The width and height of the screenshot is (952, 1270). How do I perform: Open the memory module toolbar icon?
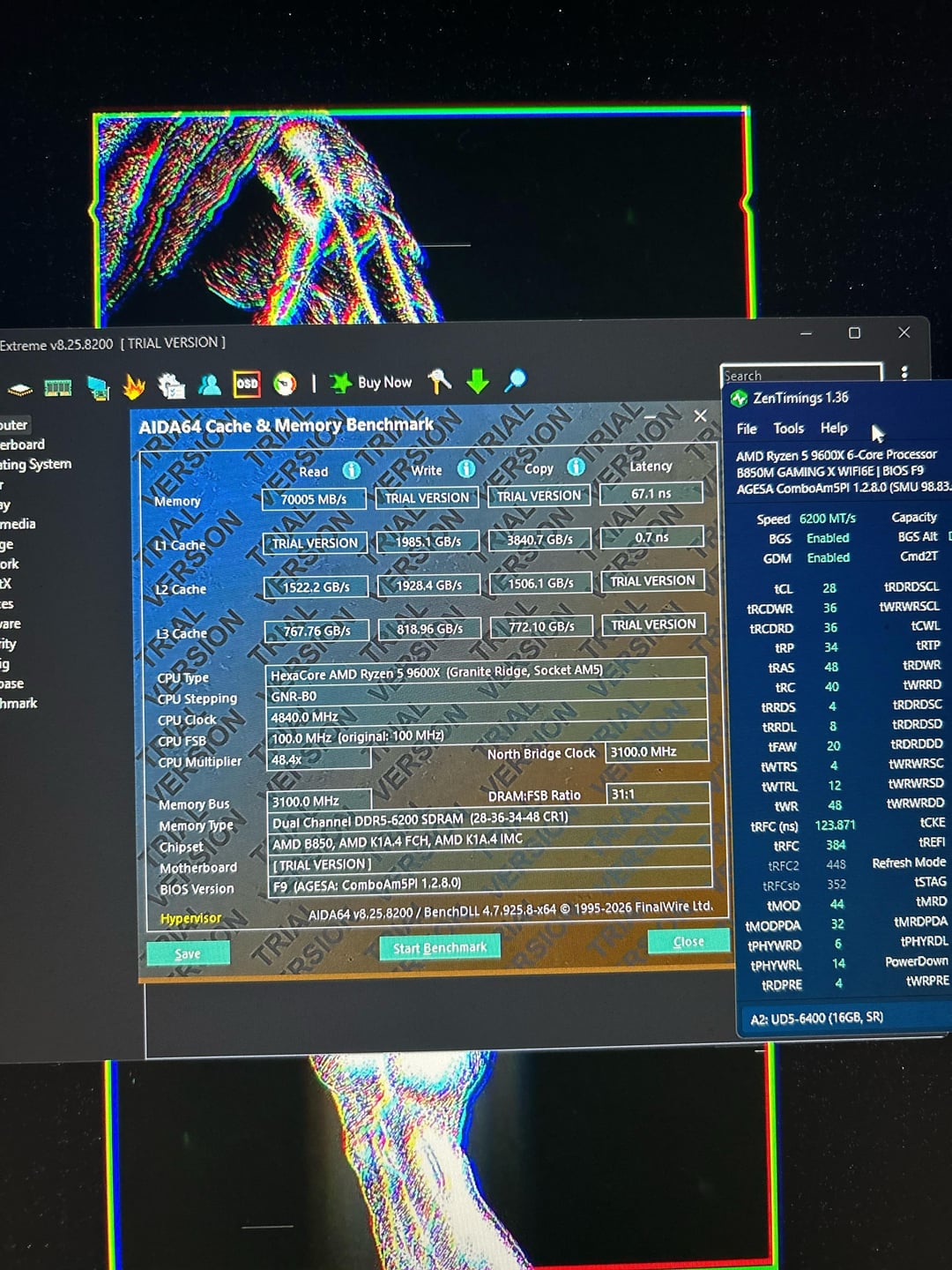coord(58,387)
